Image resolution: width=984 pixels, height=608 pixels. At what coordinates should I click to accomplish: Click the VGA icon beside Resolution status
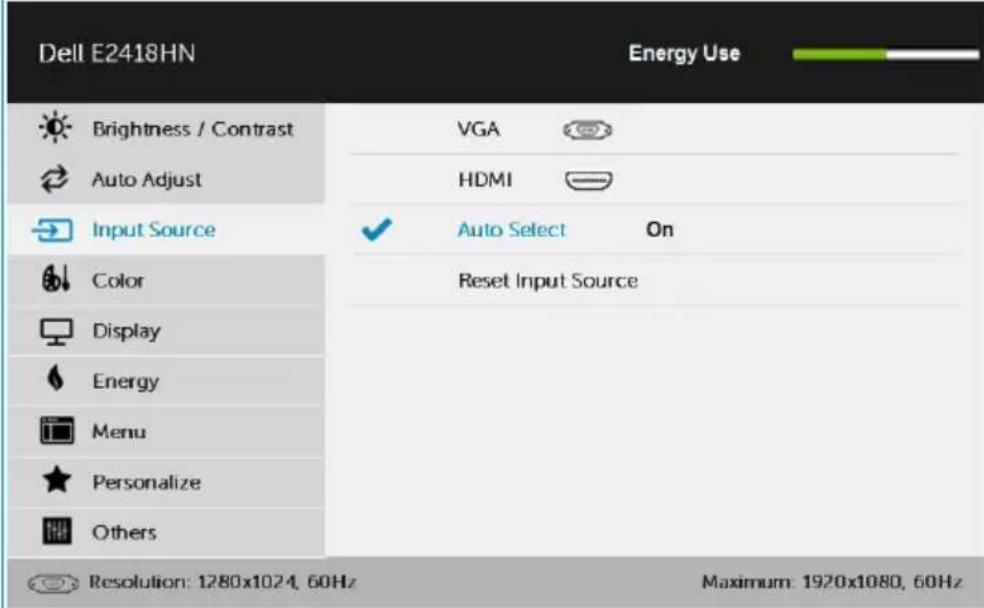click(x=53, y=584)
